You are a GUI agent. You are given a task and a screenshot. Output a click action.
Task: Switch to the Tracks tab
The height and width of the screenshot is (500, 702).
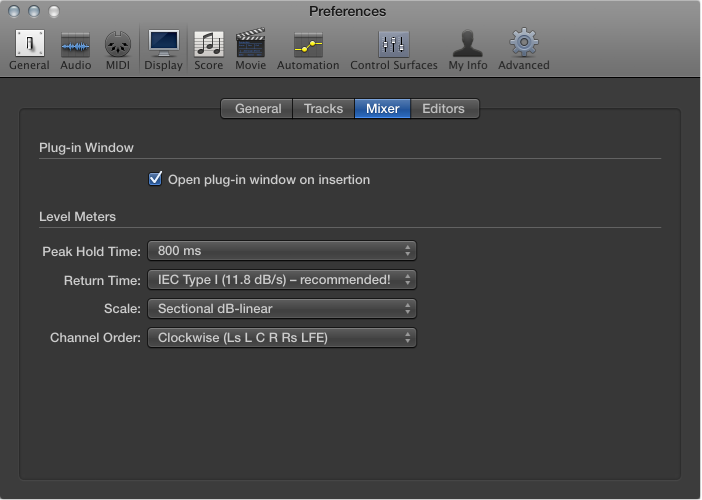point(323,109)
